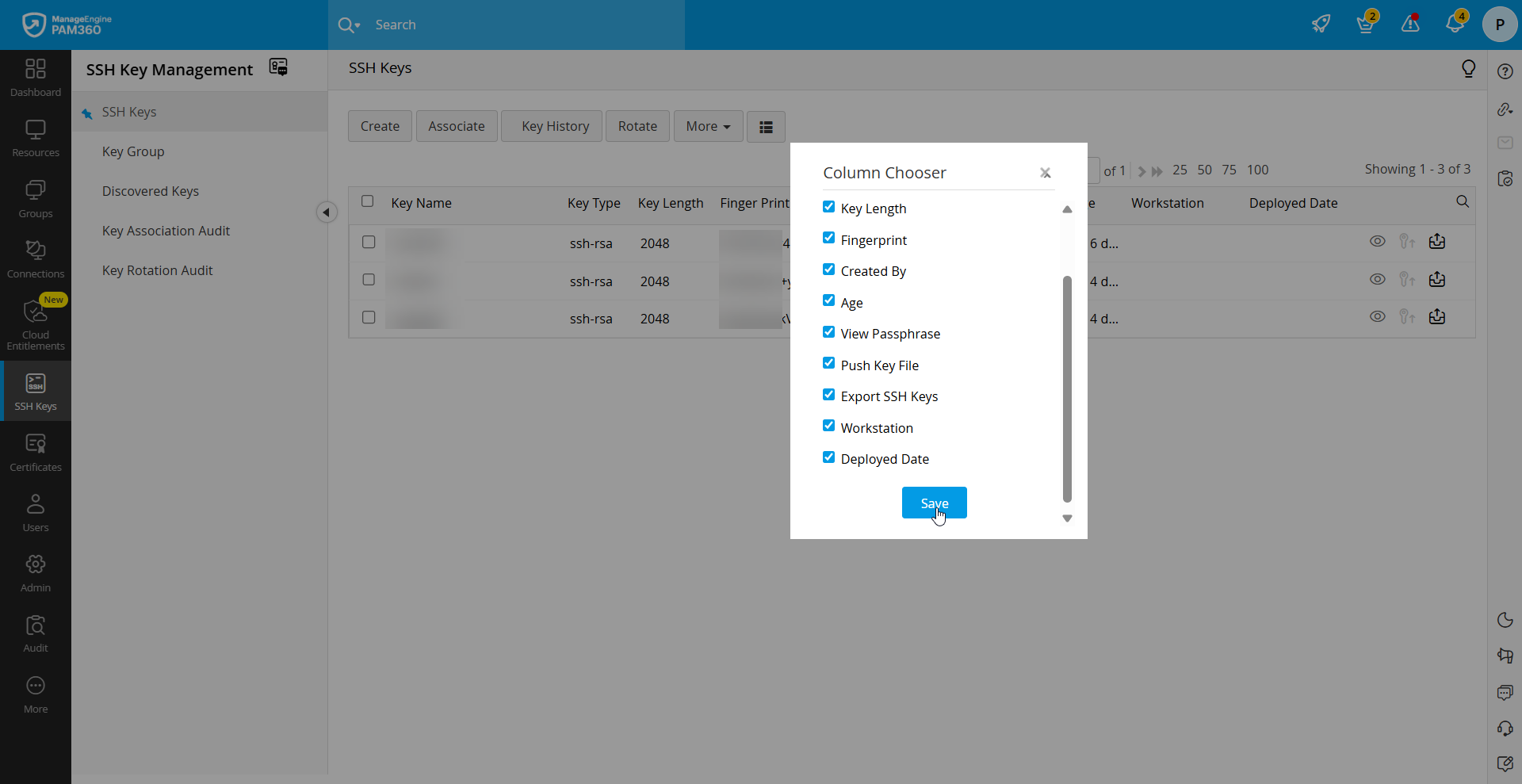Screen dimensions: 1522x784
Task: Save the column chooser selection
Action: click(x=934, y=503)
